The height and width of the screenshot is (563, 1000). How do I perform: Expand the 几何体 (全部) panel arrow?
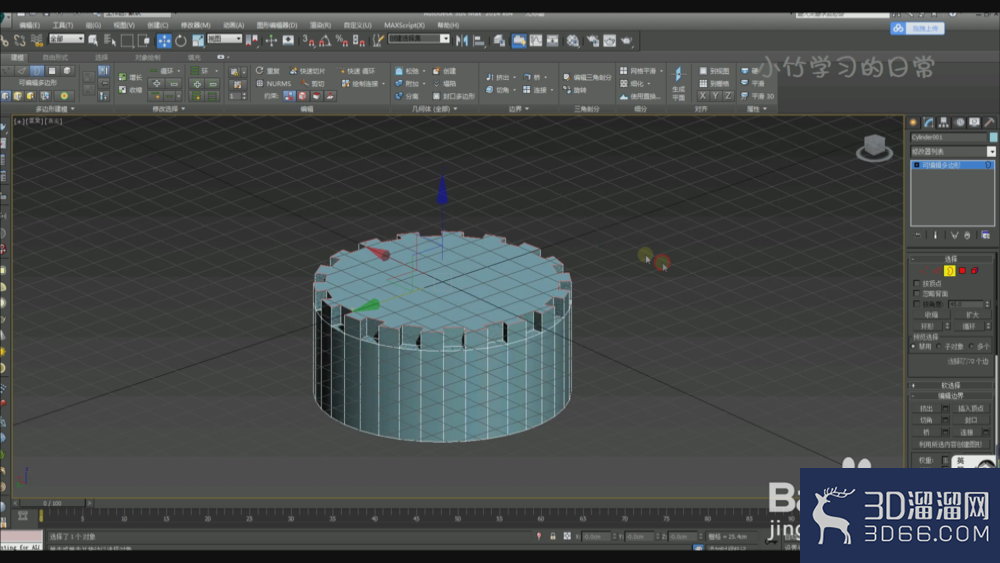(x=455, y=109)
